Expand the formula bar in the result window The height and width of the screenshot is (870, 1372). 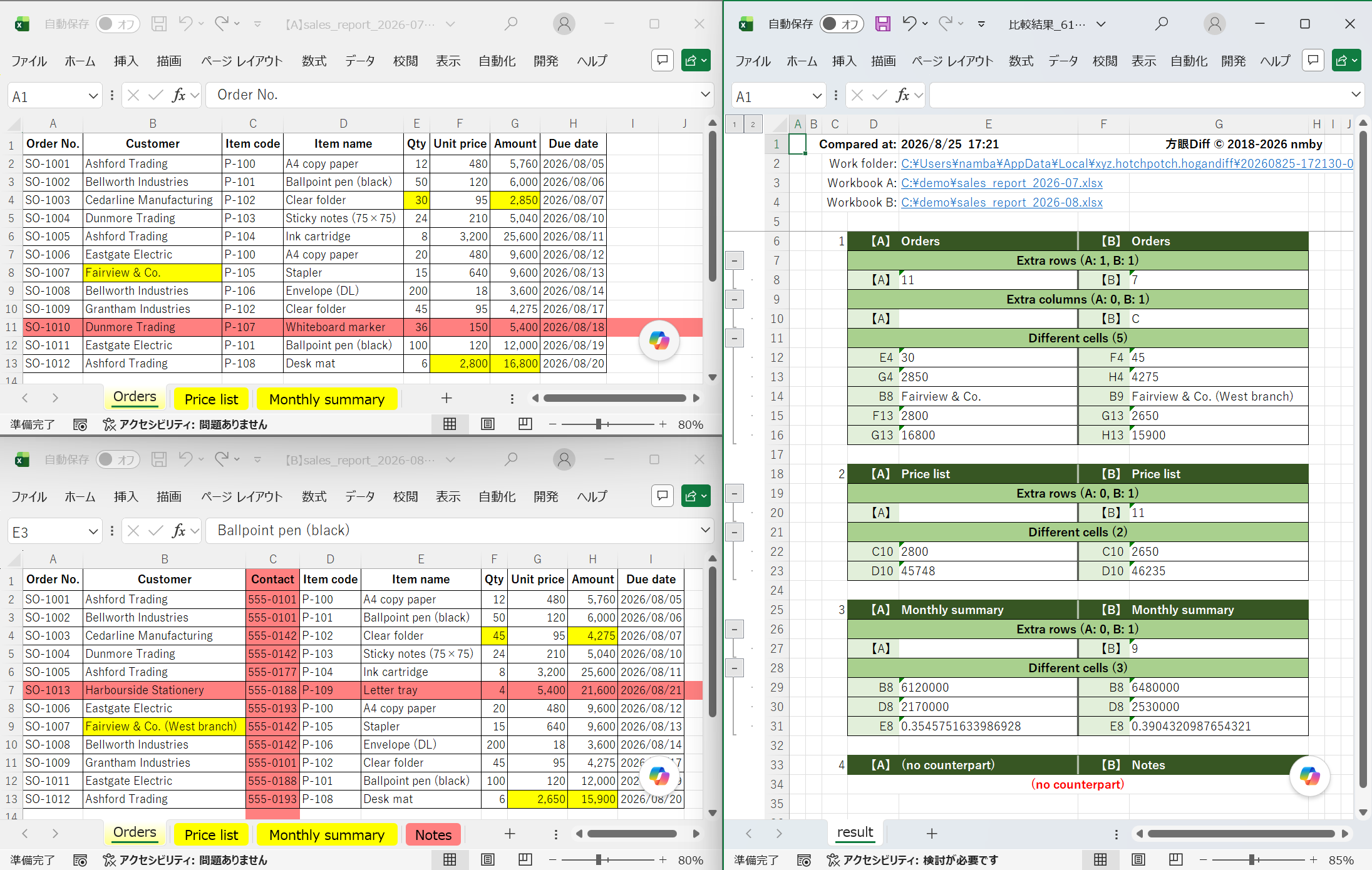pos(1356,95)
